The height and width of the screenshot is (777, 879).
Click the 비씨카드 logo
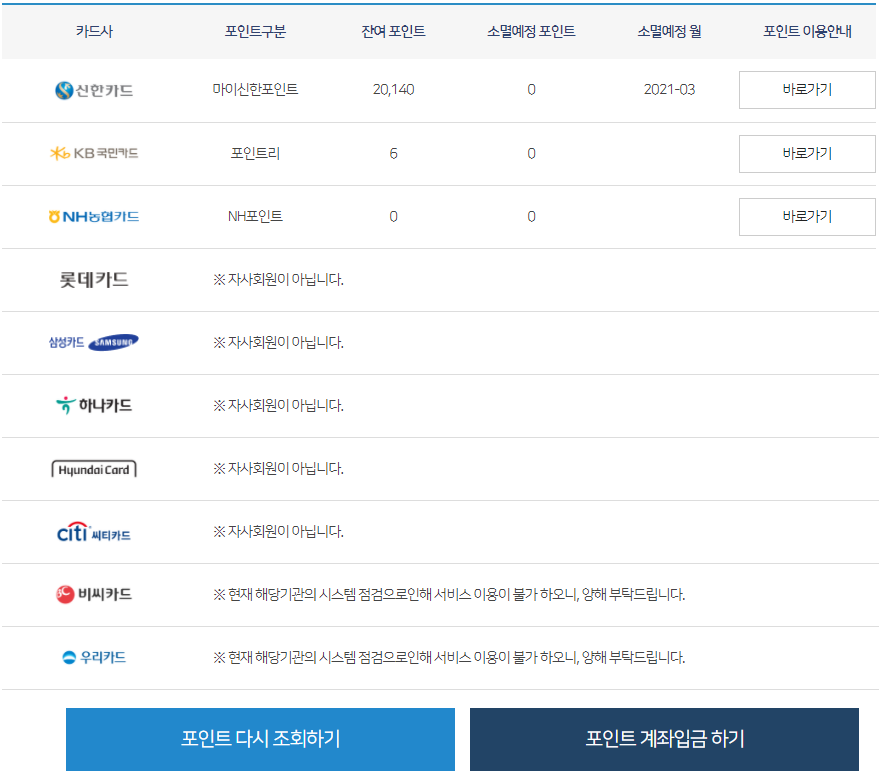tap(94, 594)
